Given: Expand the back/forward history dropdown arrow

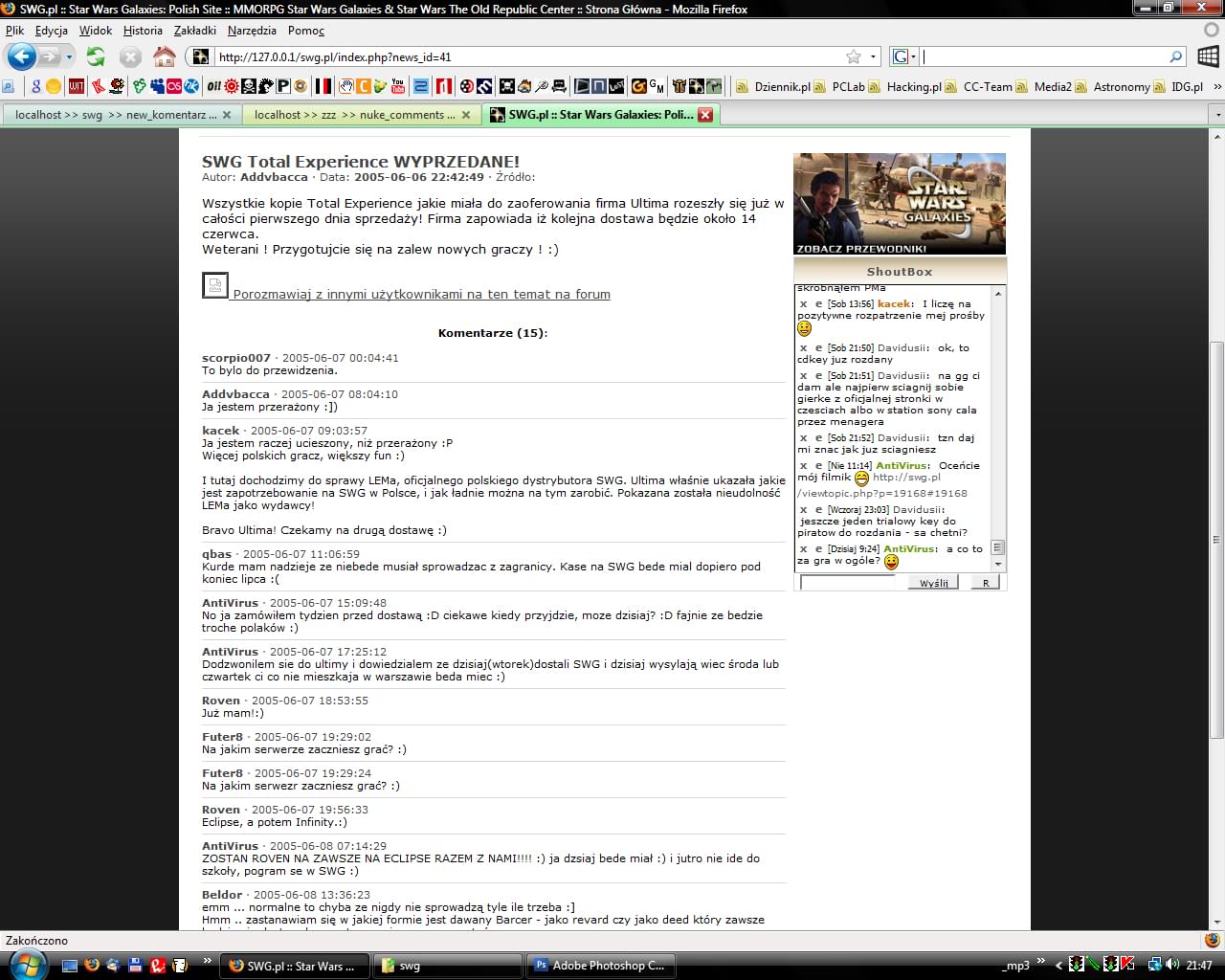Looking at the screenshot, I should (x=69, y=57).
